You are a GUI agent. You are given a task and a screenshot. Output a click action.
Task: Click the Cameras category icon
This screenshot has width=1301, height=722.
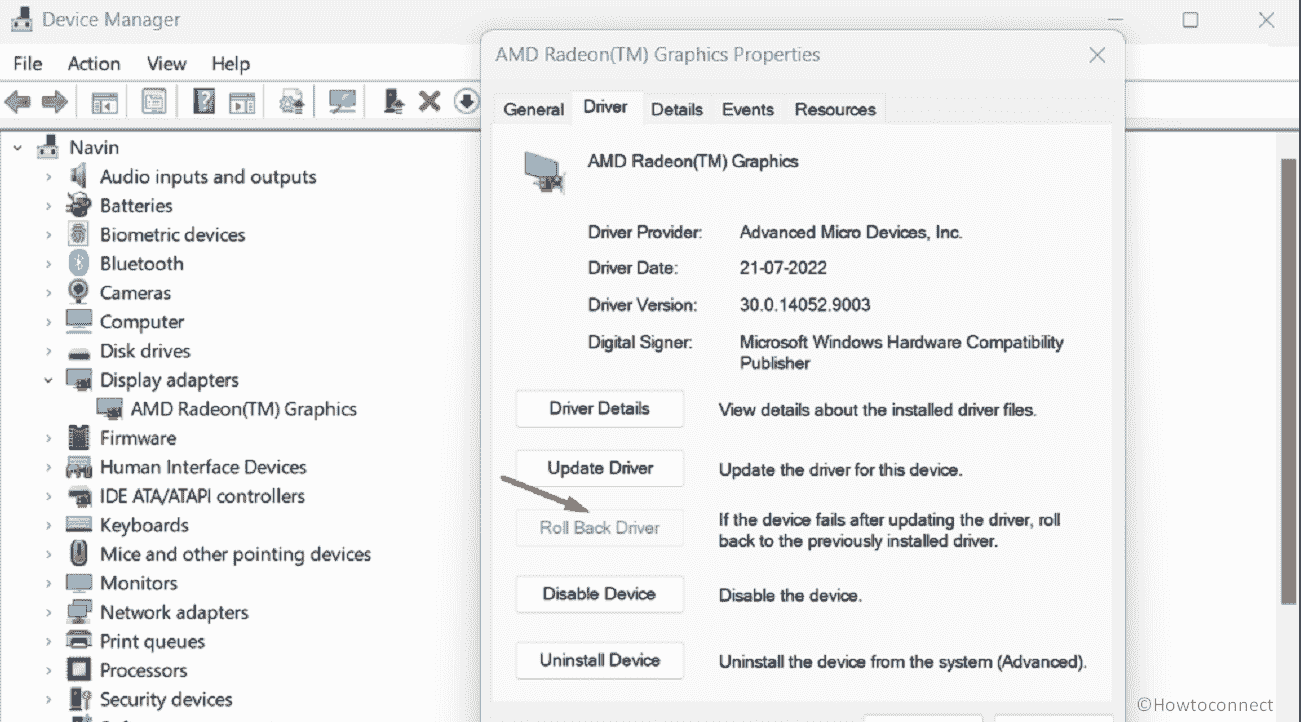79,293
